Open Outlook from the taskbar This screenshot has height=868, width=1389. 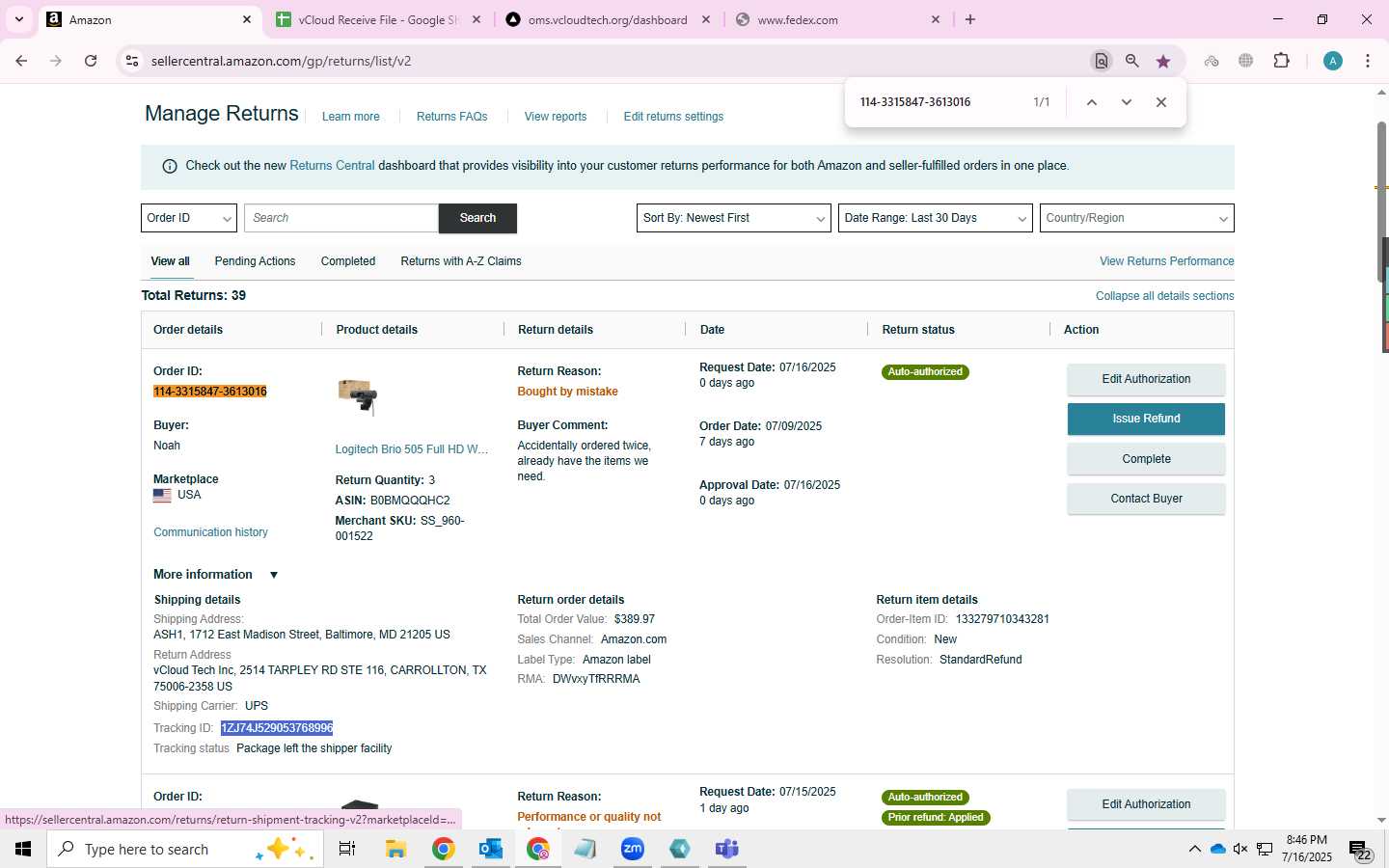[x=491, y=849]
